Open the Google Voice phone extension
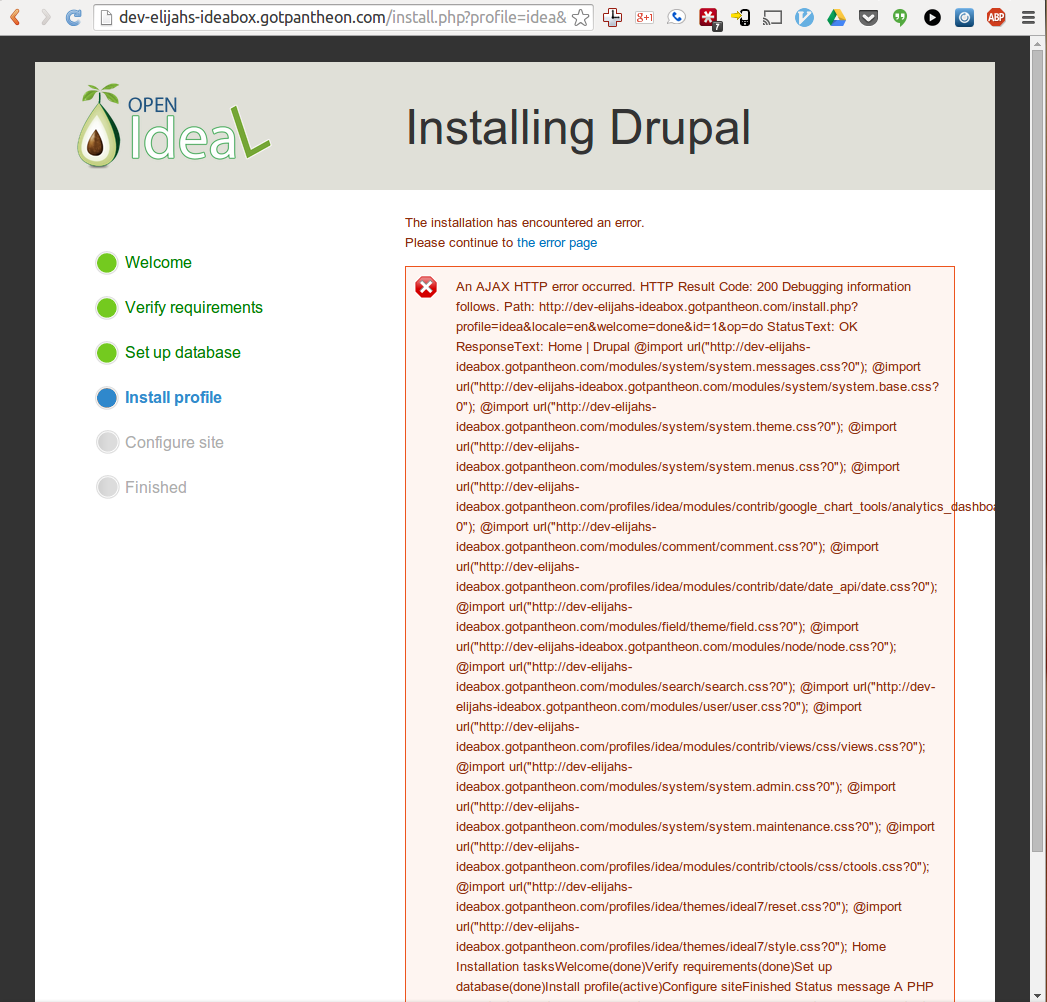 tap(676, 17)
